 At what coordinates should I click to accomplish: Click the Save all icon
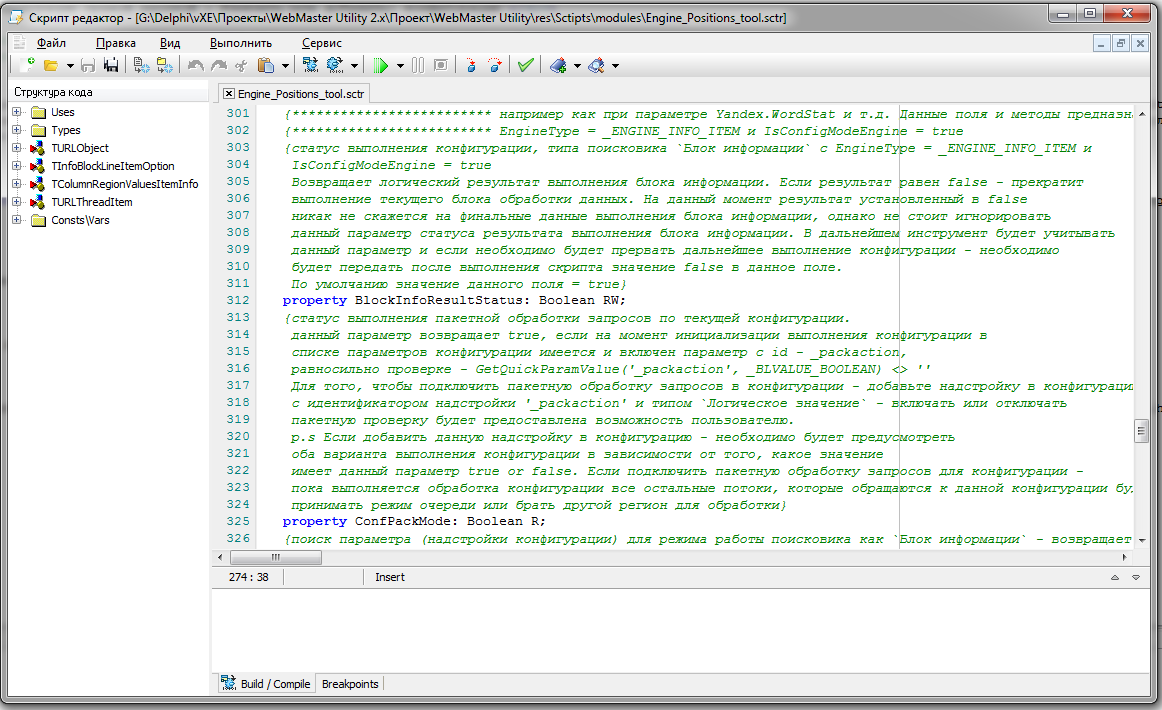[110, 65]
